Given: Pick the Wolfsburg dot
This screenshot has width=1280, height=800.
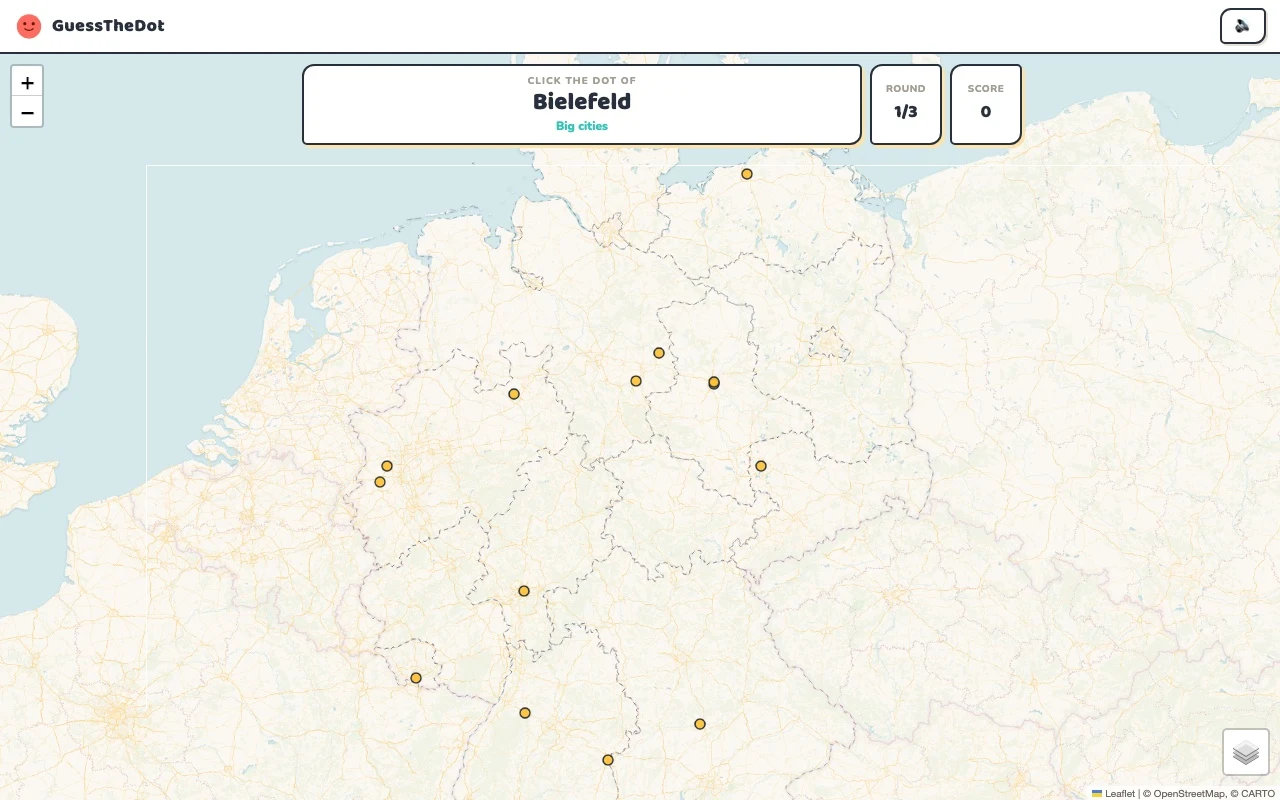Looking at the screenshot, I should tap(659, 353).
